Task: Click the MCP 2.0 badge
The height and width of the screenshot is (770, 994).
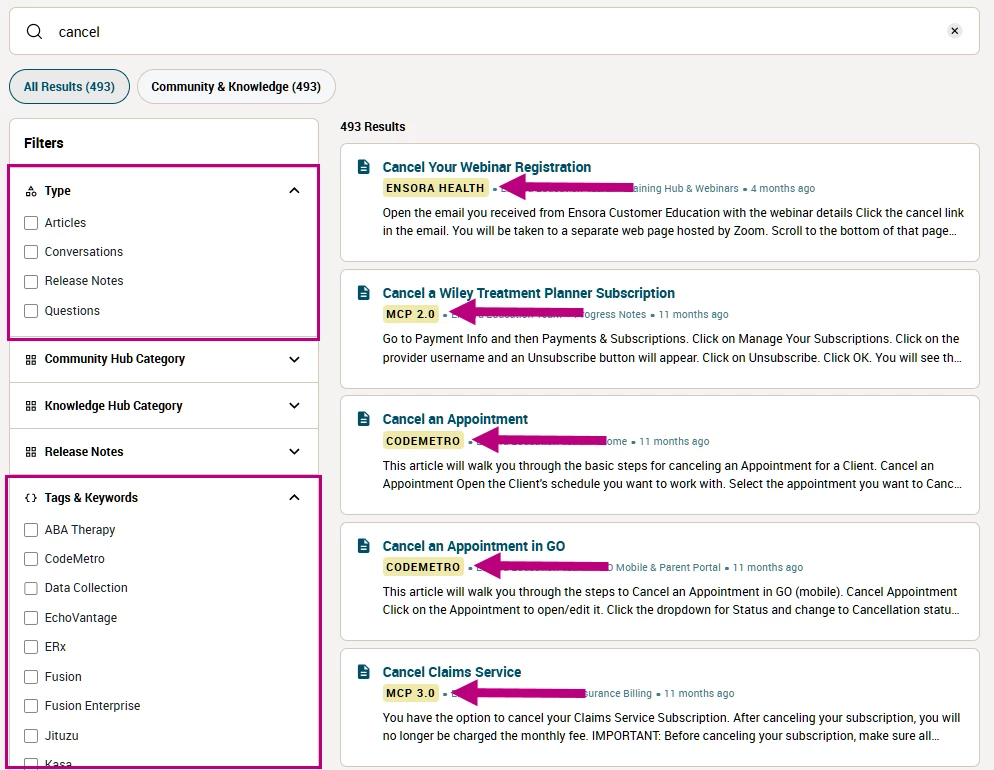Action: click(x=410, y=314)
